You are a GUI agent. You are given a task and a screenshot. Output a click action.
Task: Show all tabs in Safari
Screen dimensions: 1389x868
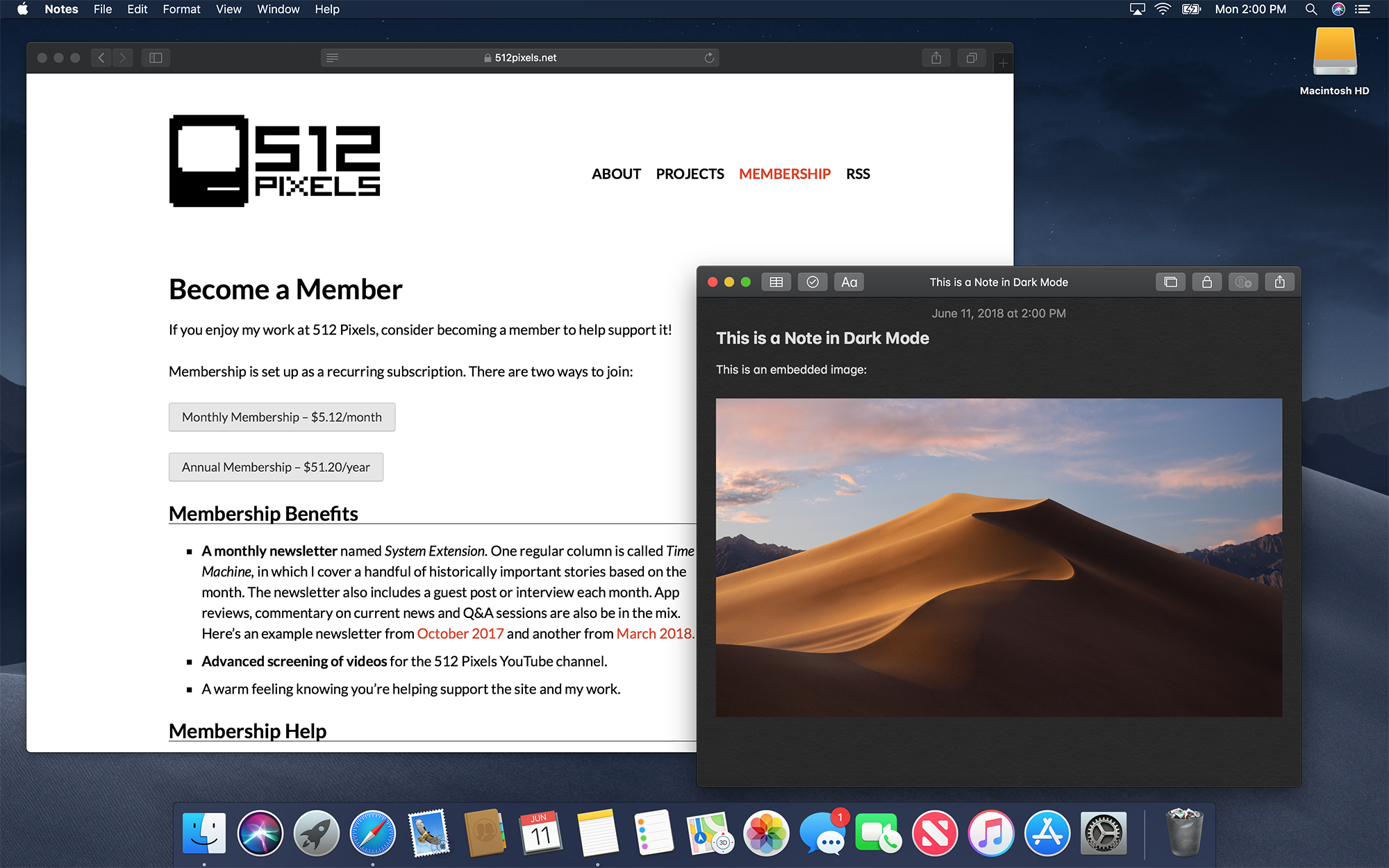pyautogui.click(x=972, y=58)
